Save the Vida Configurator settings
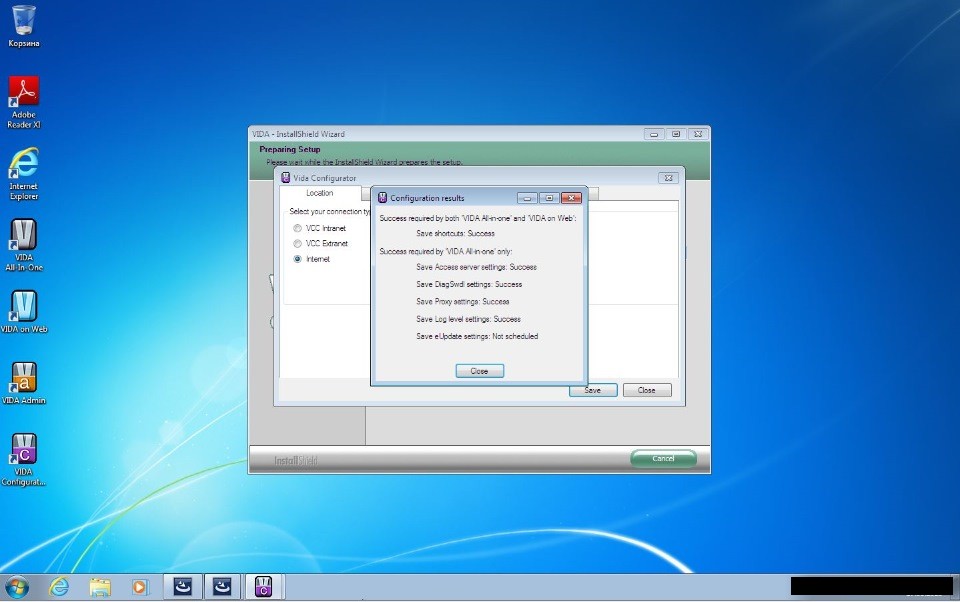This screenshot has height=602, width=960. (593, 390)
